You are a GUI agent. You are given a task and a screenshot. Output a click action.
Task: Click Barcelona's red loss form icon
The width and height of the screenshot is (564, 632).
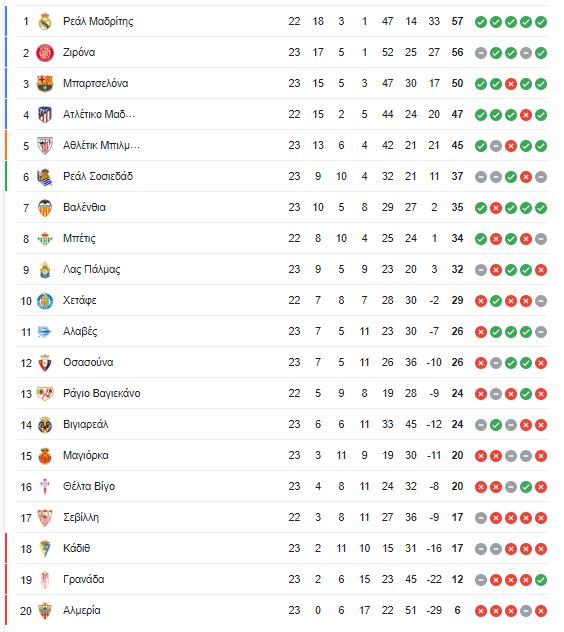[511, 84]
